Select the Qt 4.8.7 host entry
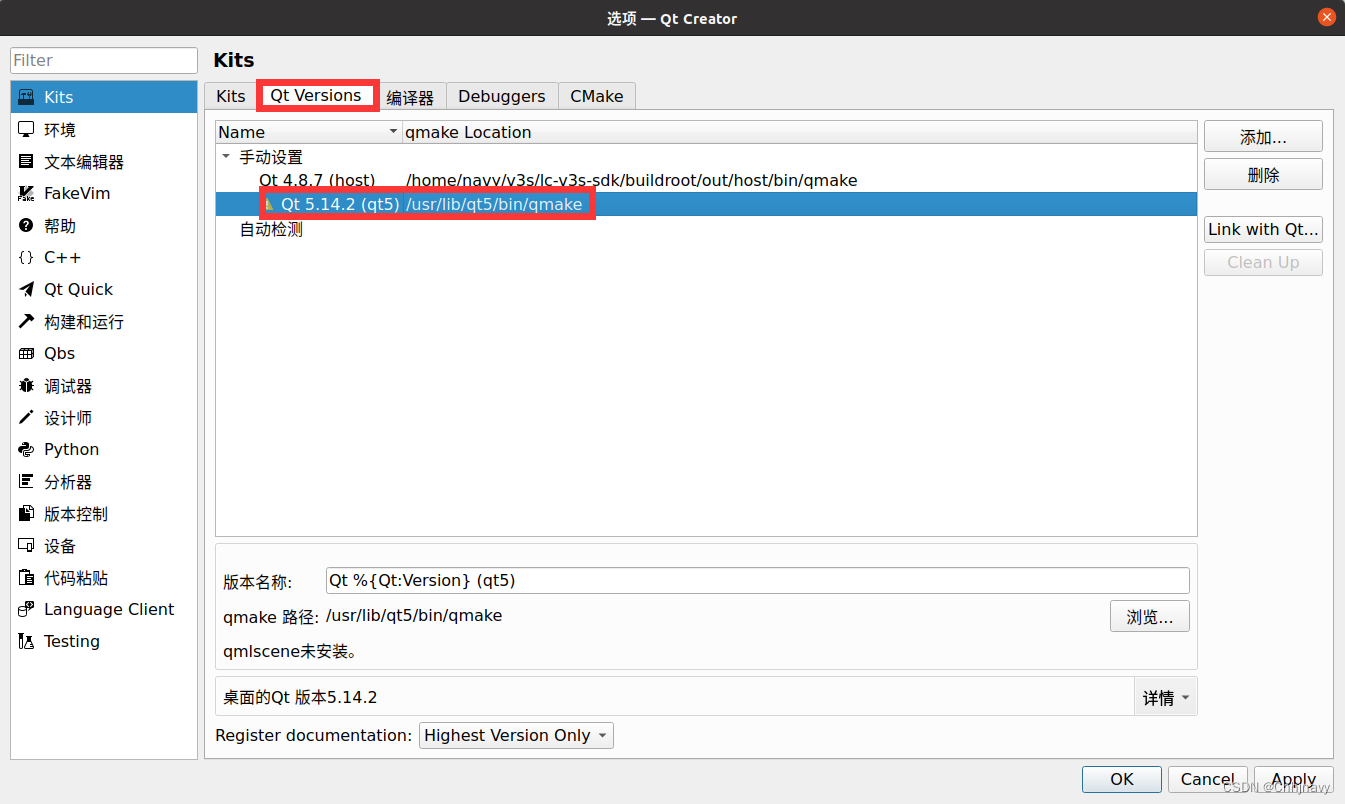1345x804 pixels. pyautogui.click(x=317, y=180)
